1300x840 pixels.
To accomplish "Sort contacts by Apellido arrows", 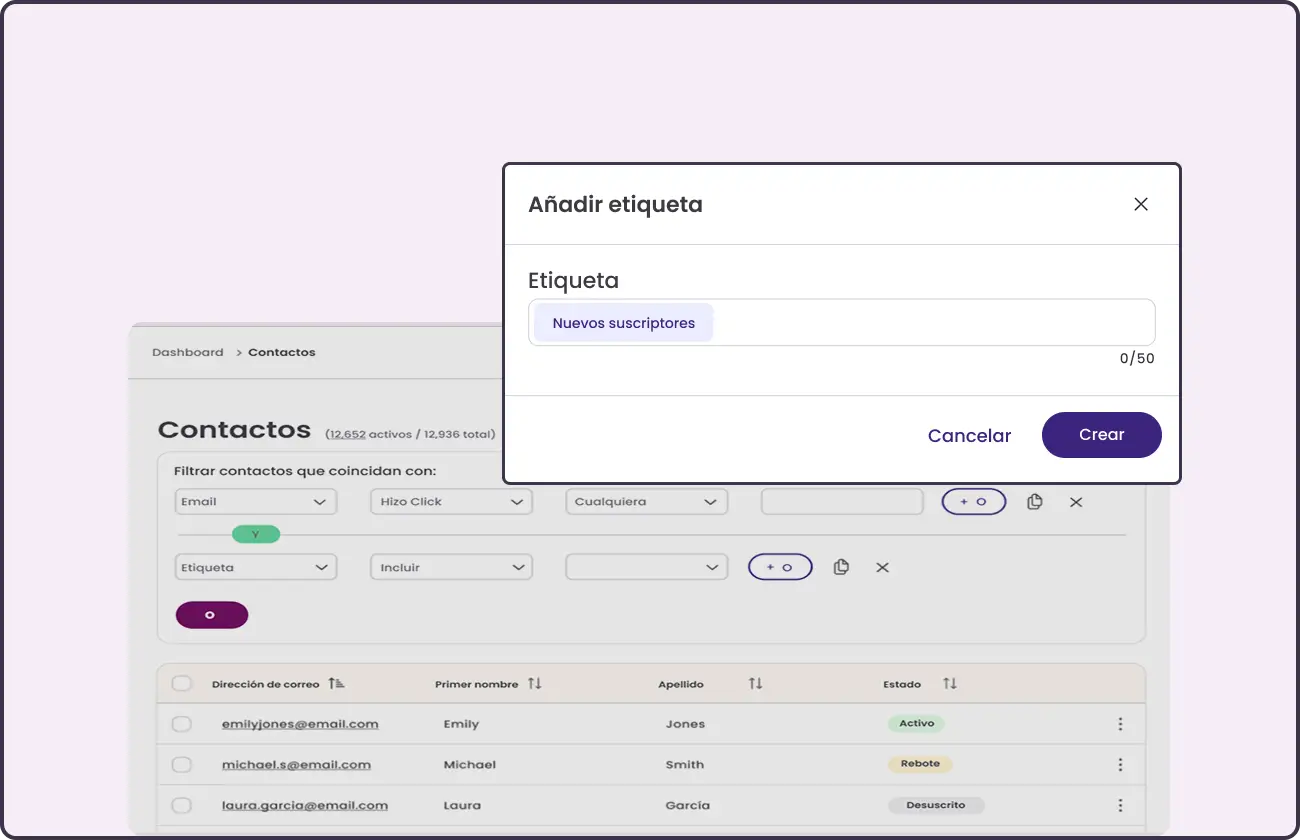I will tap(755, 684).
